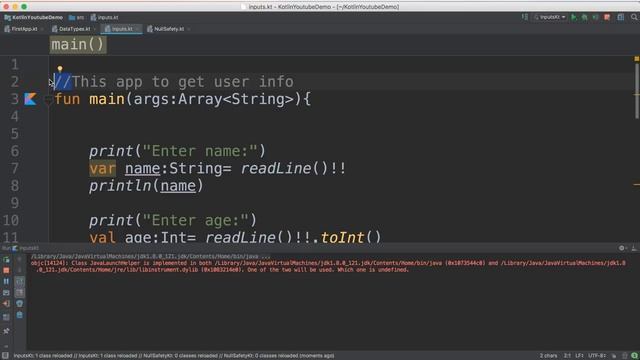
Task: Click the Clear All trash icon in Run console
Action: [x=20, y=315]
